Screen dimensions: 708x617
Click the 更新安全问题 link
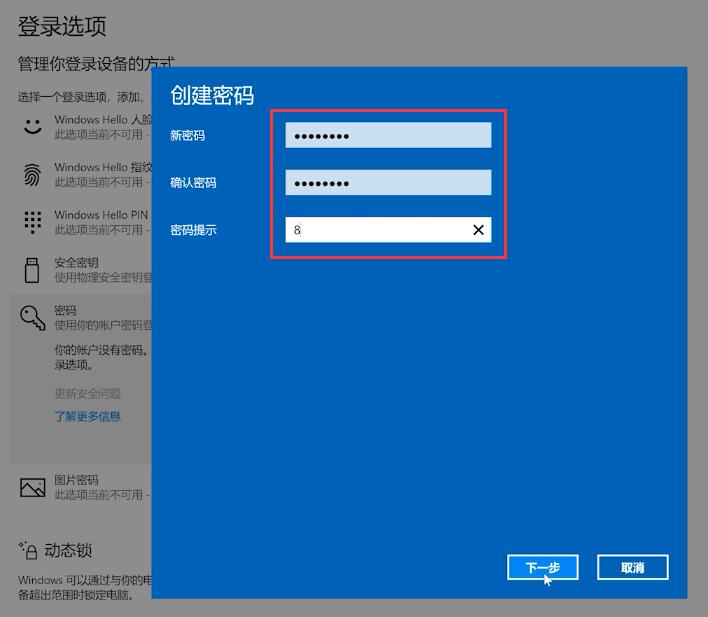tap(88, 394)
